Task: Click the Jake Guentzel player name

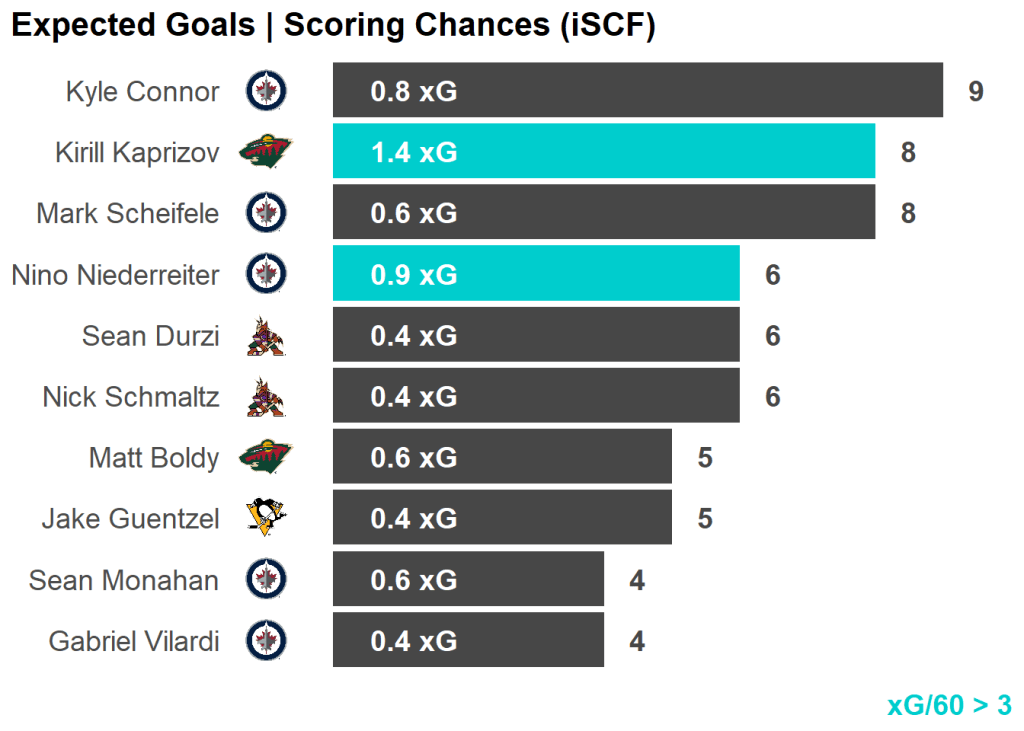Action: [130, 519]
